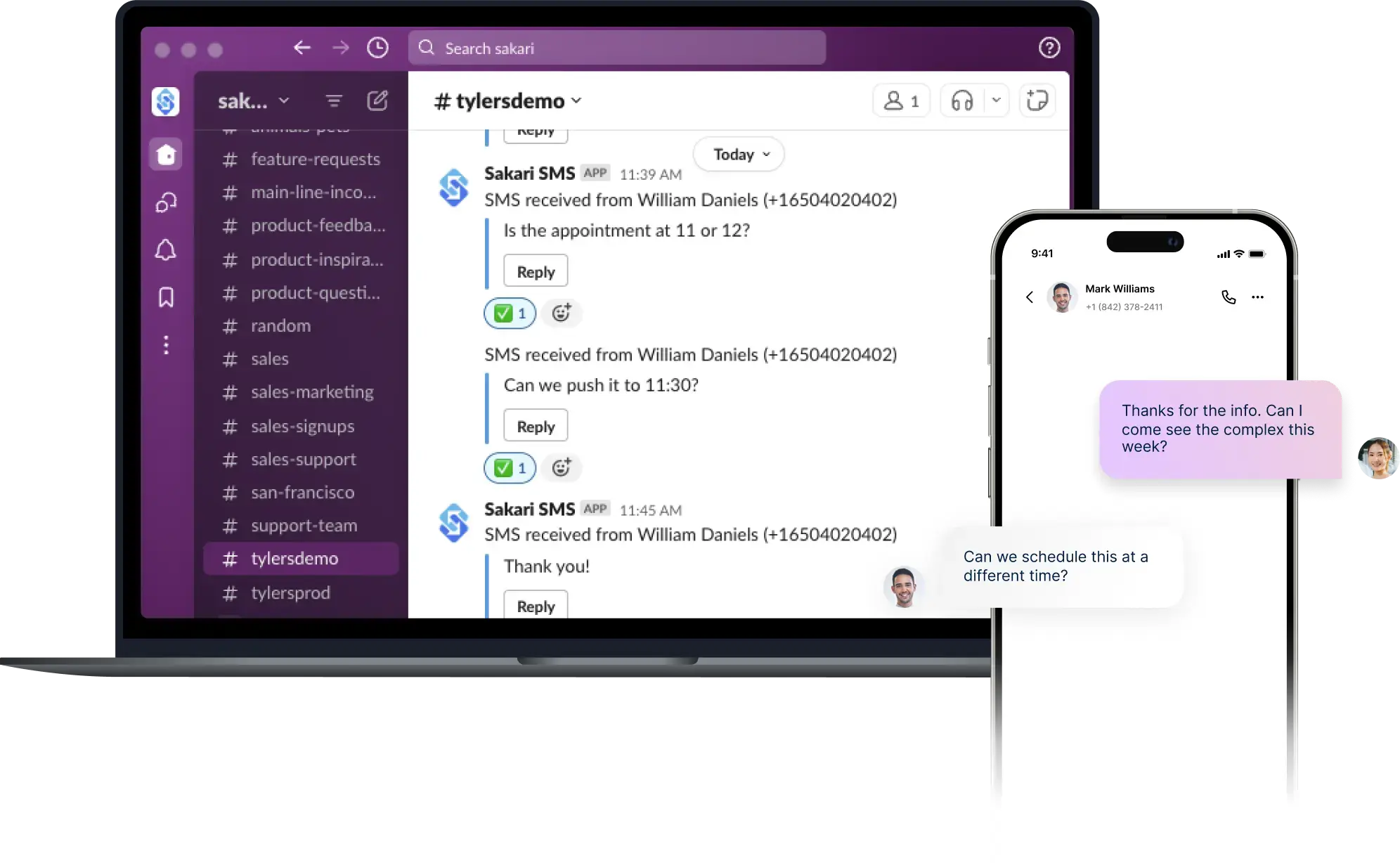Click the checkmark reaction on first SMS
Viewport: 1400px width, 863px height.
(x=510, y=313)
